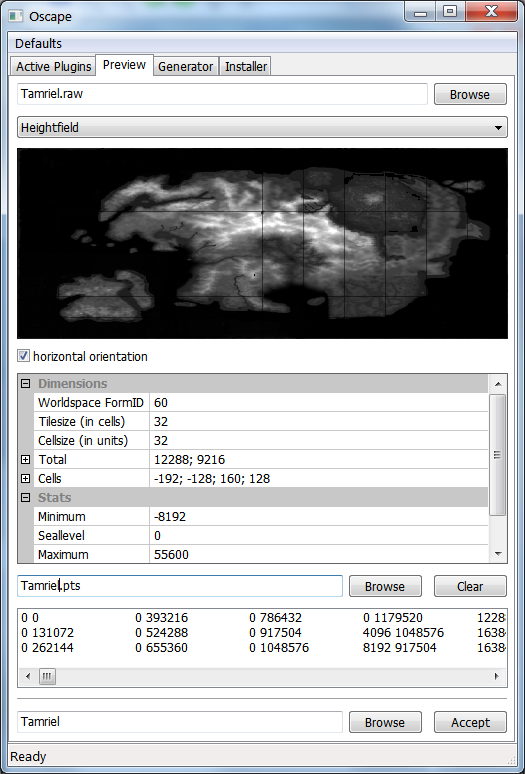Click the Tamriel.pts file field

[180, 586]
